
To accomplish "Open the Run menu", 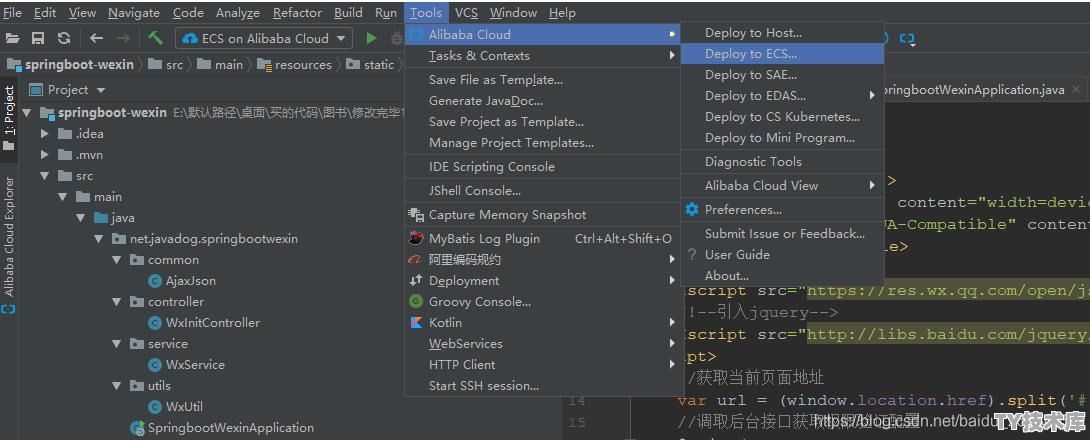I will point(386,13).
